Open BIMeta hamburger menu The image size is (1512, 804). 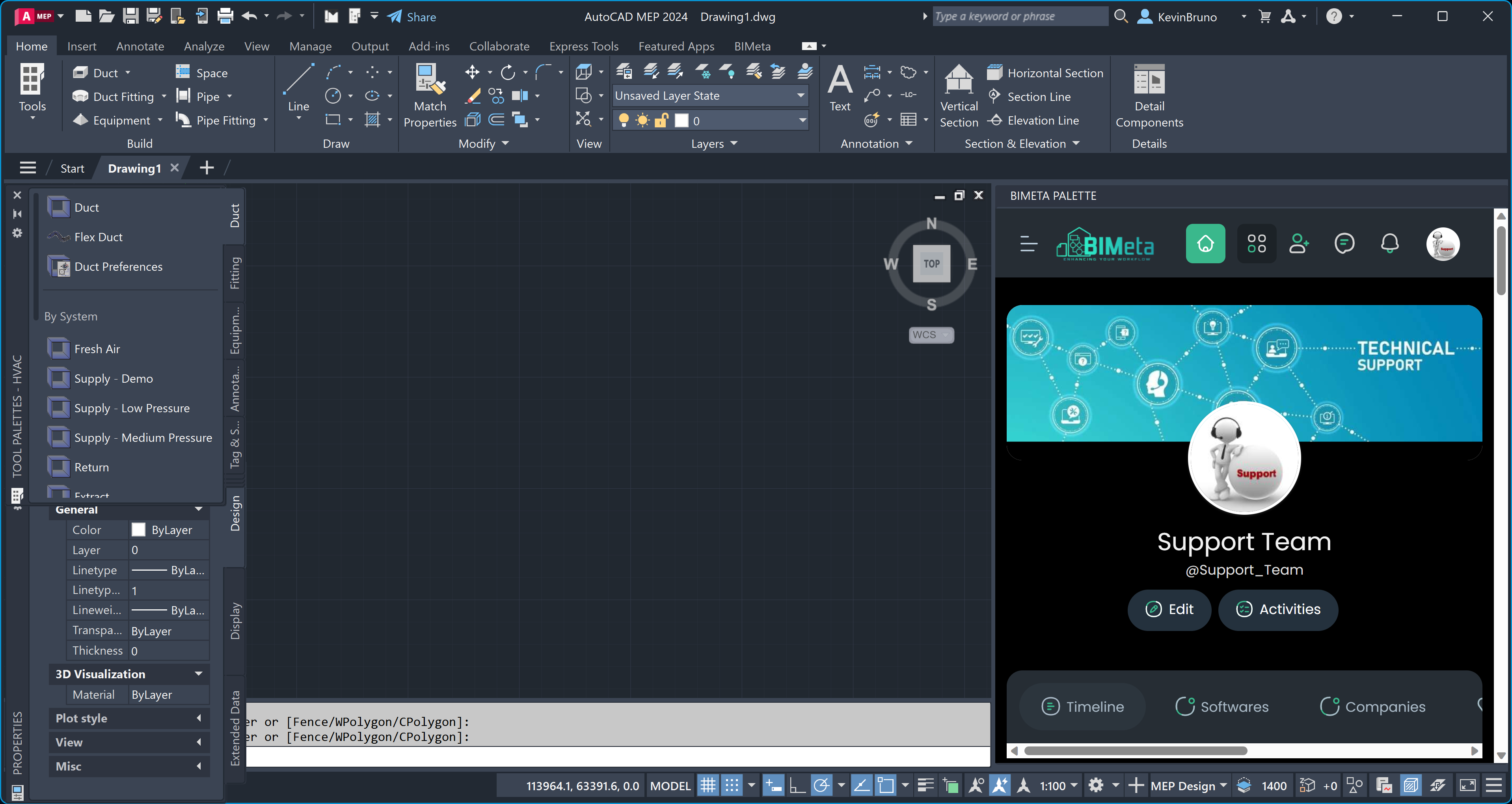[x=1029, y=244]
